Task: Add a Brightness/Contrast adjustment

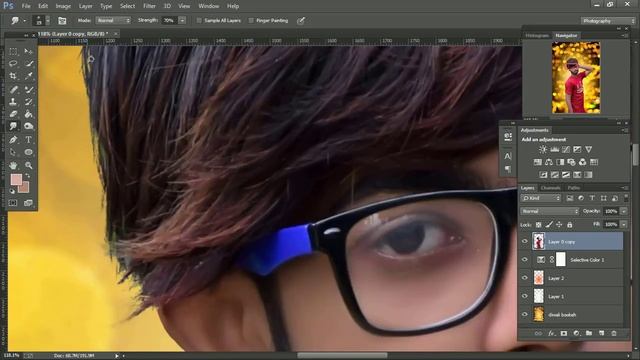Action: (x=543, y=149)
